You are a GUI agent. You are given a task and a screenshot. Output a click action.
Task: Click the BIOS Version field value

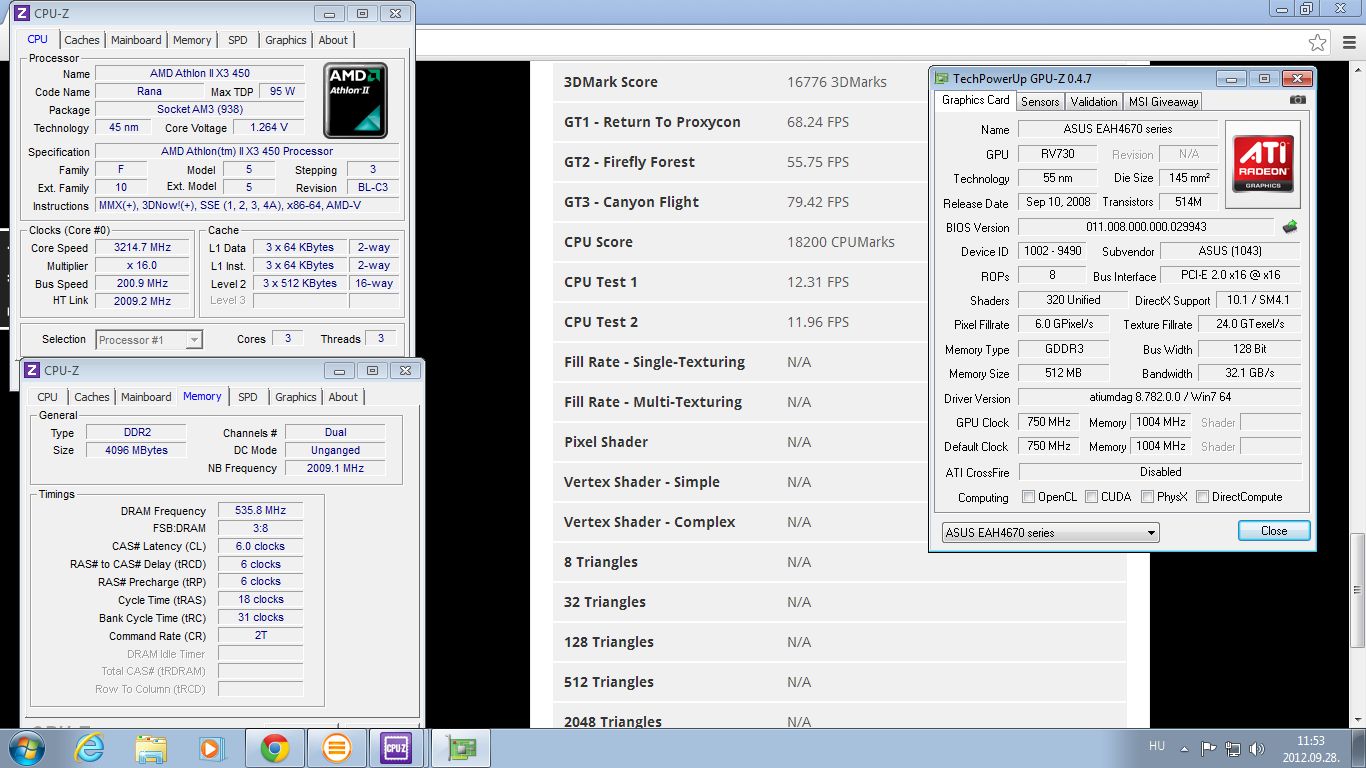(1146, 227)
